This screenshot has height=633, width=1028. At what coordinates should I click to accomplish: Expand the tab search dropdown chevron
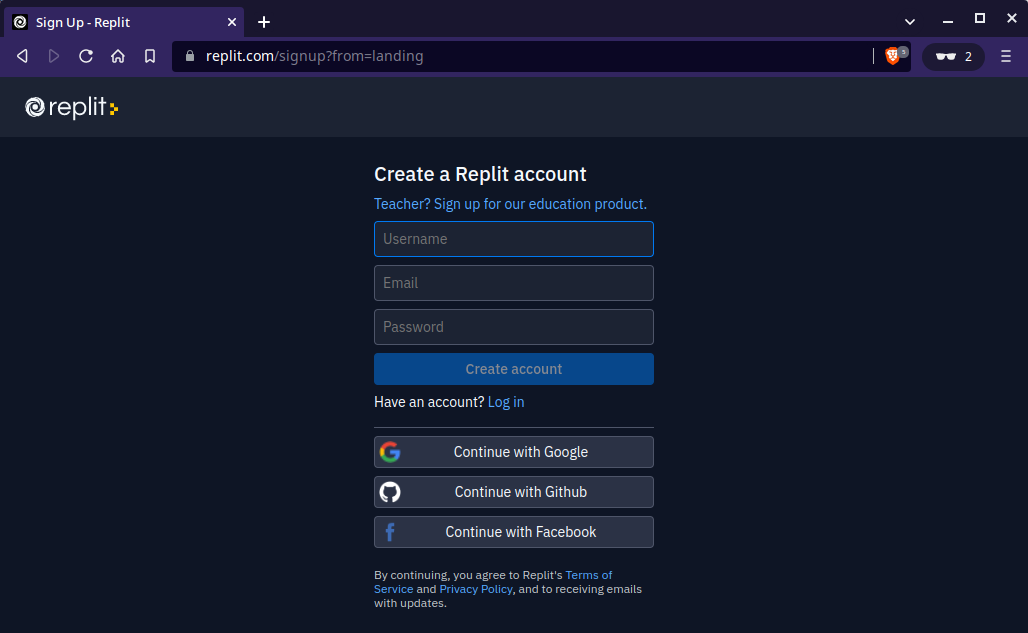coord(910,21)
